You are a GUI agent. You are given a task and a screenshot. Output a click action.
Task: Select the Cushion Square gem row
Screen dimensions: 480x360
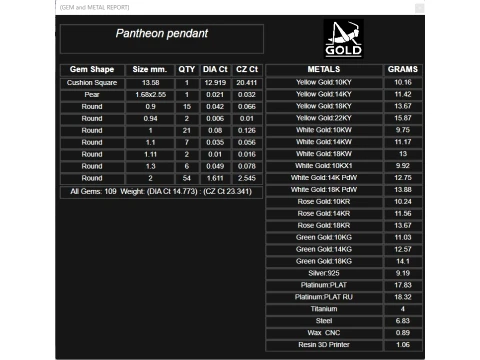(161, 83)
